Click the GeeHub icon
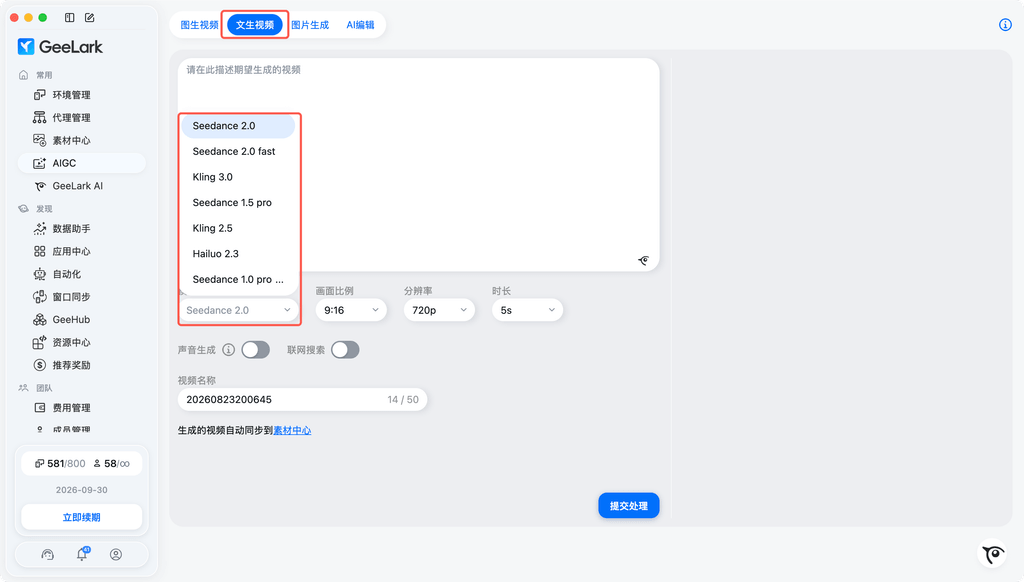 pos(40,319)
